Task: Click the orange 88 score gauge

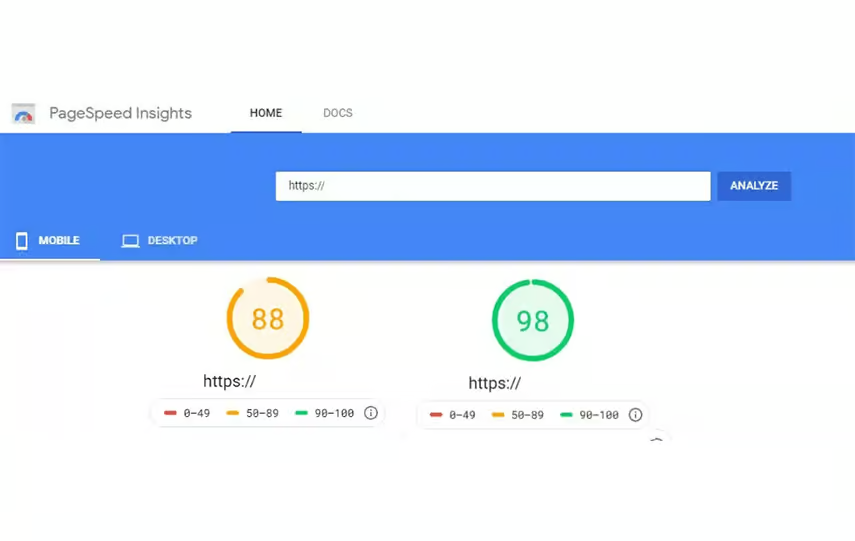Action: (x=268, y=318)
